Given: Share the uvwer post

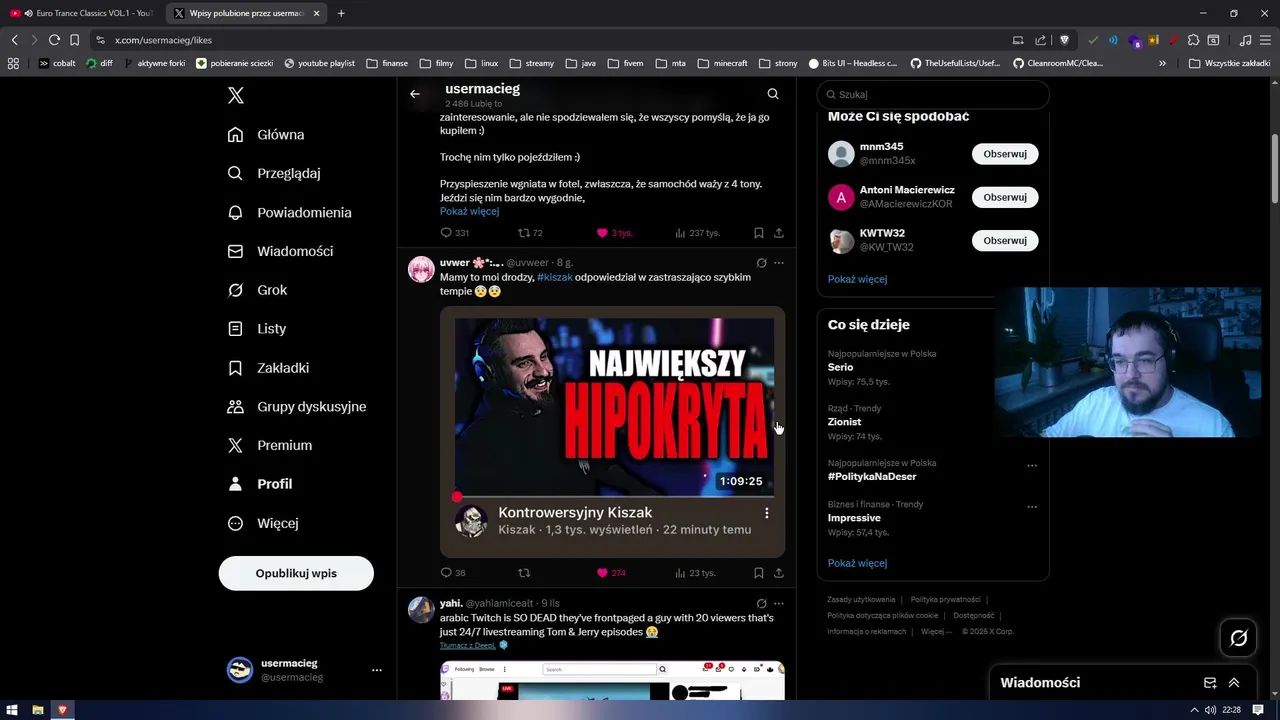Looking at the screenshot, I should click(x=779, y=573).
